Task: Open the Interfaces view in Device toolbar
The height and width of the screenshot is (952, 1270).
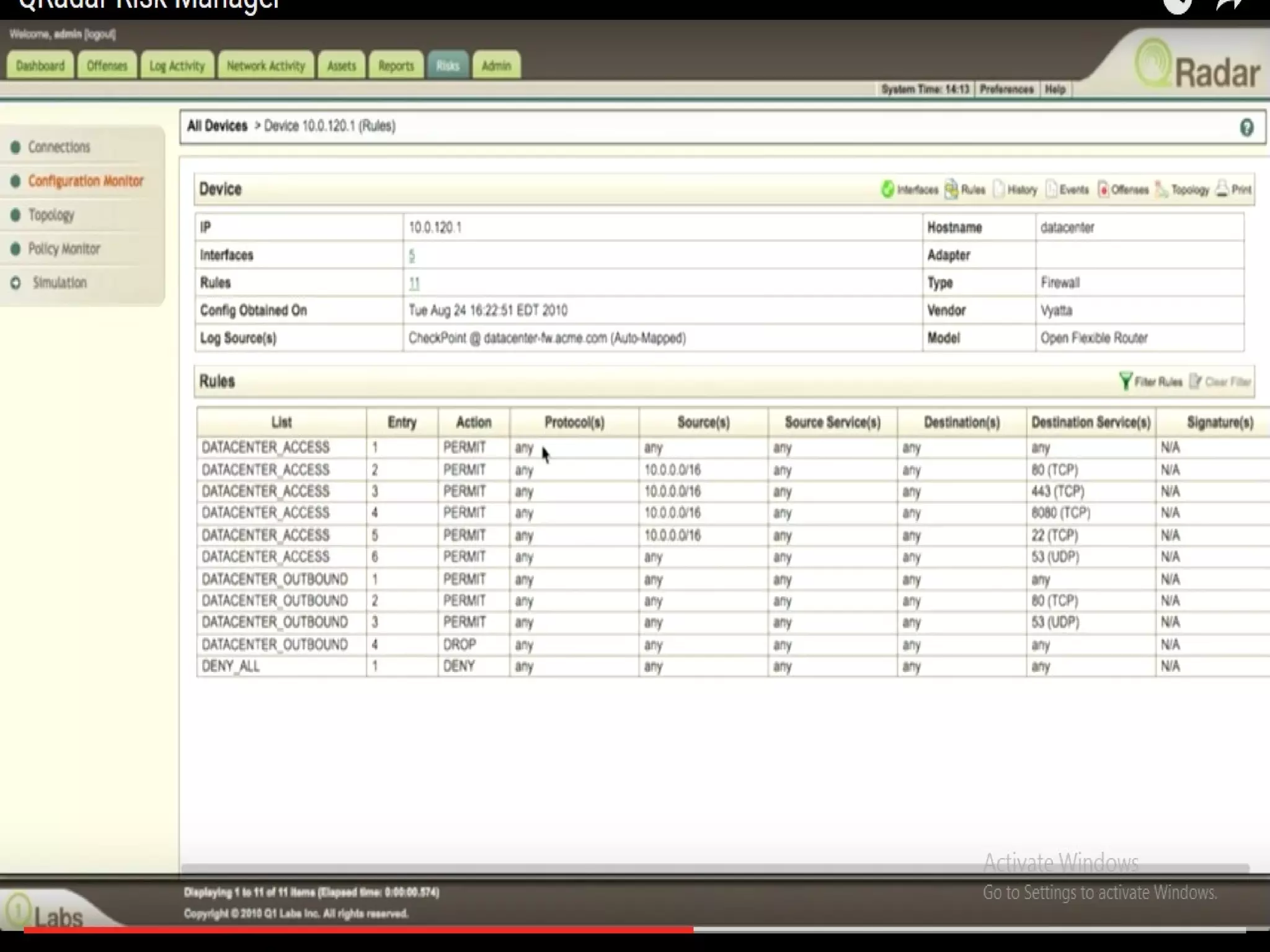Action: tap(909, 190)
